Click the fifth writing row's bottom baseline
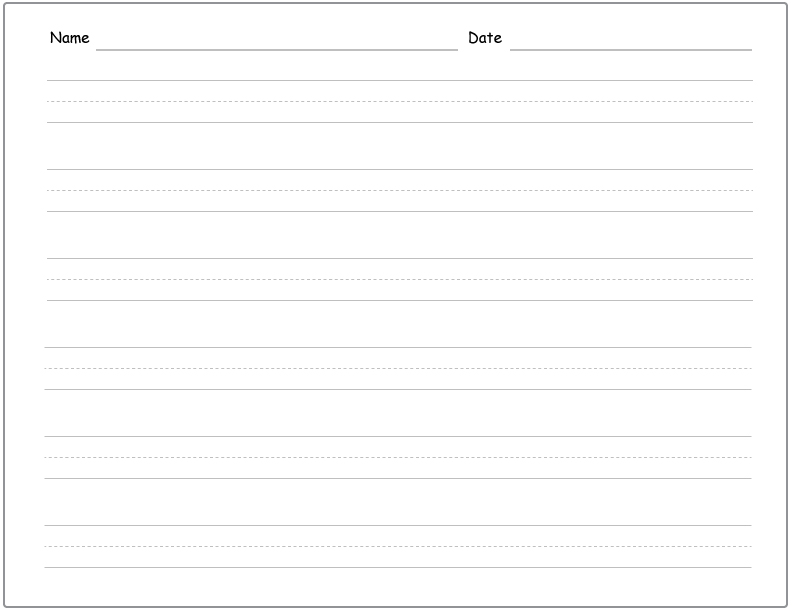The image size is (792, 612). (x=398, y=478)
